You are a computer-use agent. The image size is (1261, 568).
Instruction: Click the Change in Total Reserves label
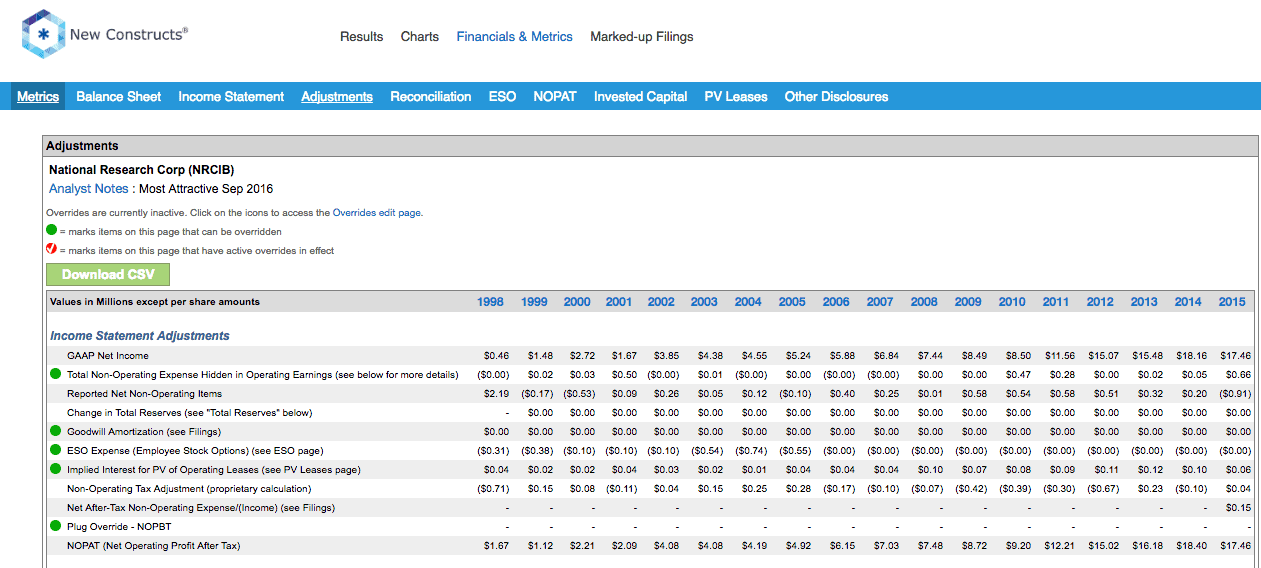[x=190, y=413]
